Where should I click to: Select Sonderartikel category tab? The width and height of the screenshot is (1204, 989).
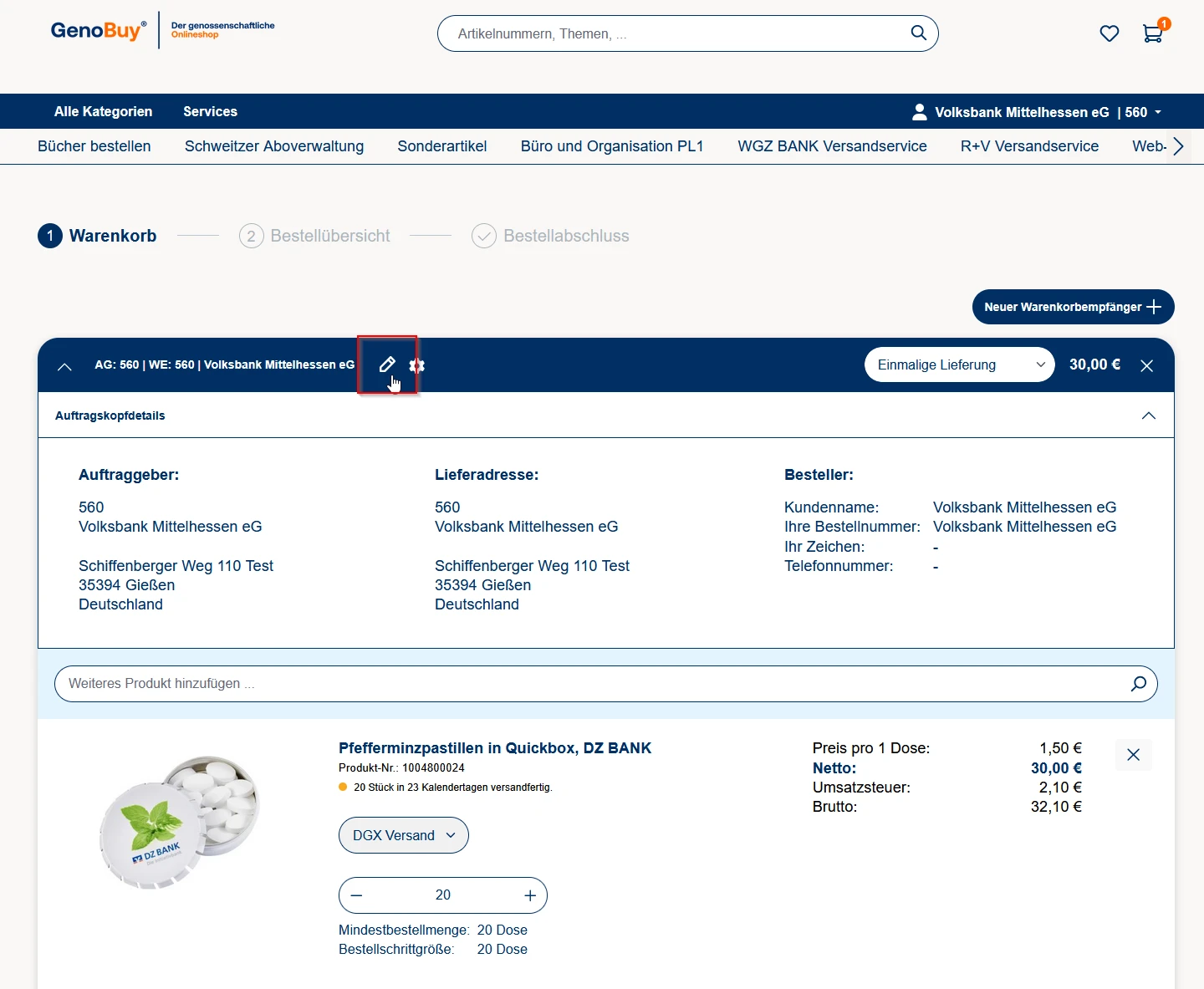point(441,146)
